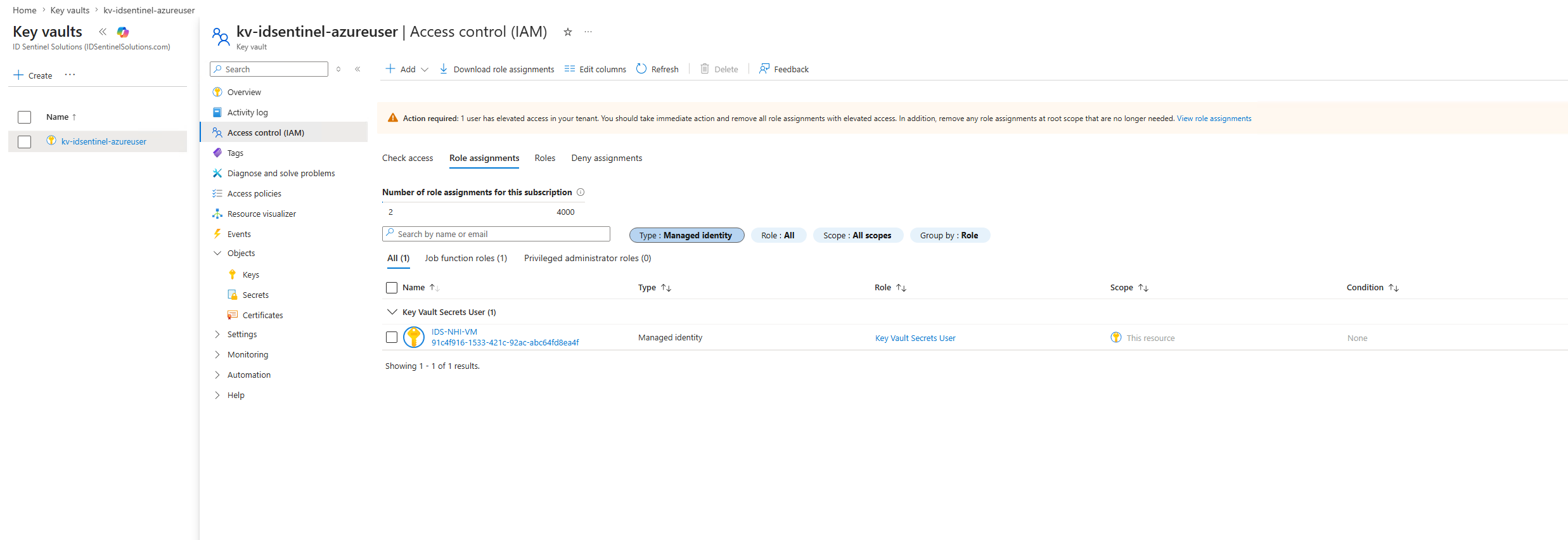Viewport: 1568px width, 540px height.
Task: Click the favorite star next to the IAM title
Action: [x=568, y=32]
